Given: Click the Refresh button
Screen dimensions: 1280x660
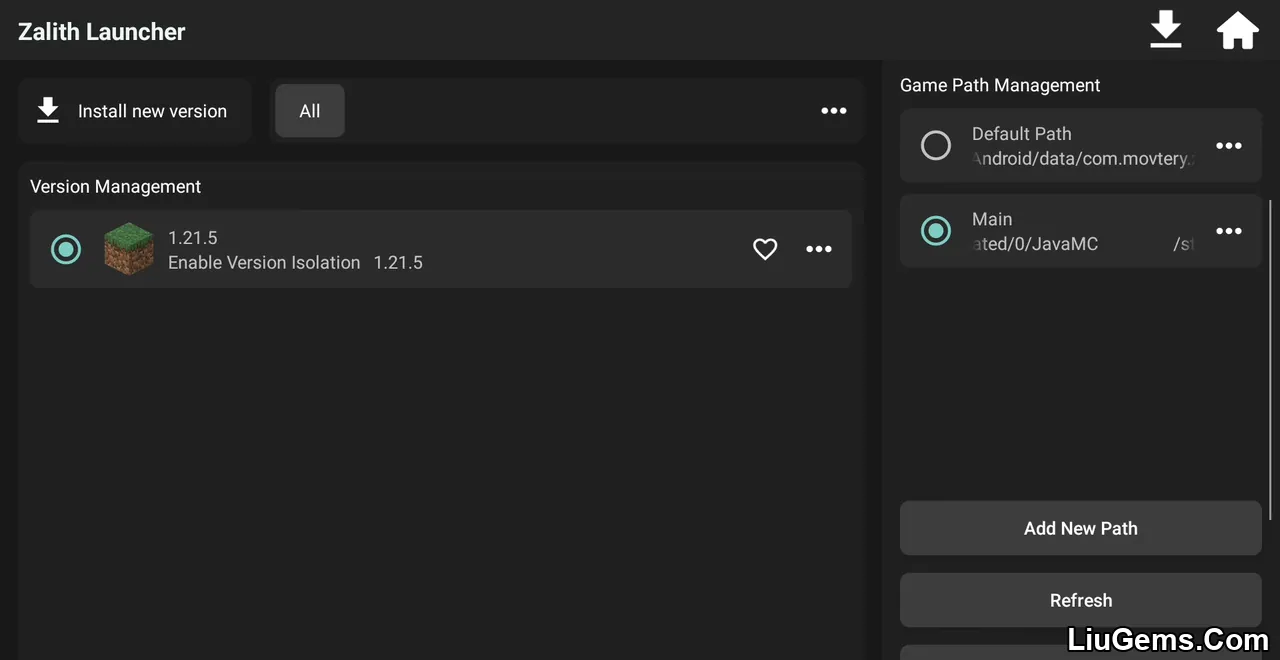Looking at the screenshot, I should (1081, 600).
